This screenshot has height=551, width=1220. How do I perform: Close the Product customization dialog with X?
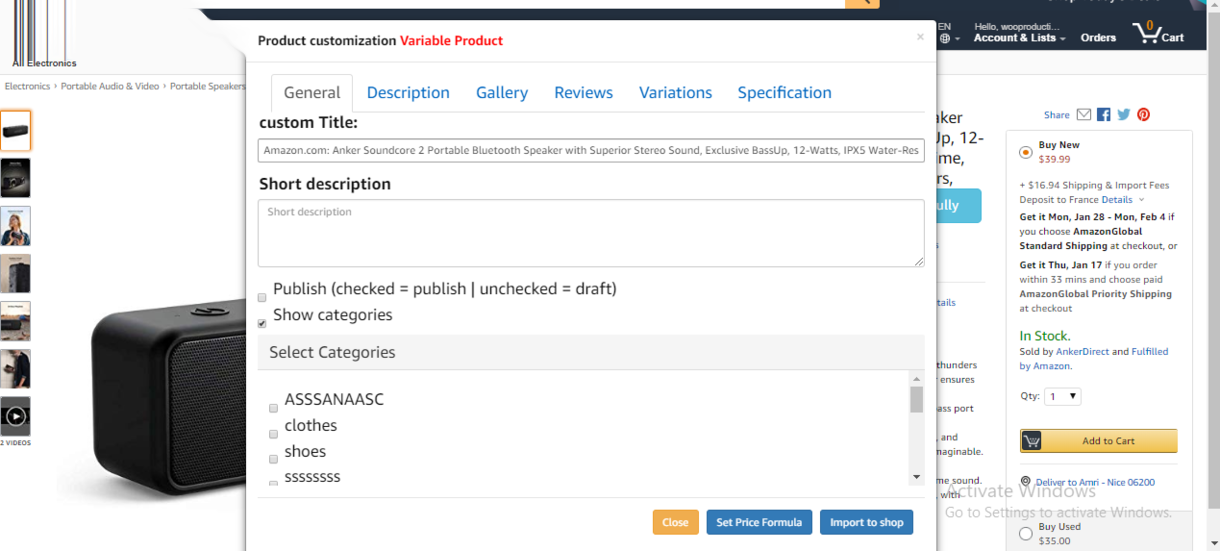(x=920, y=37)
